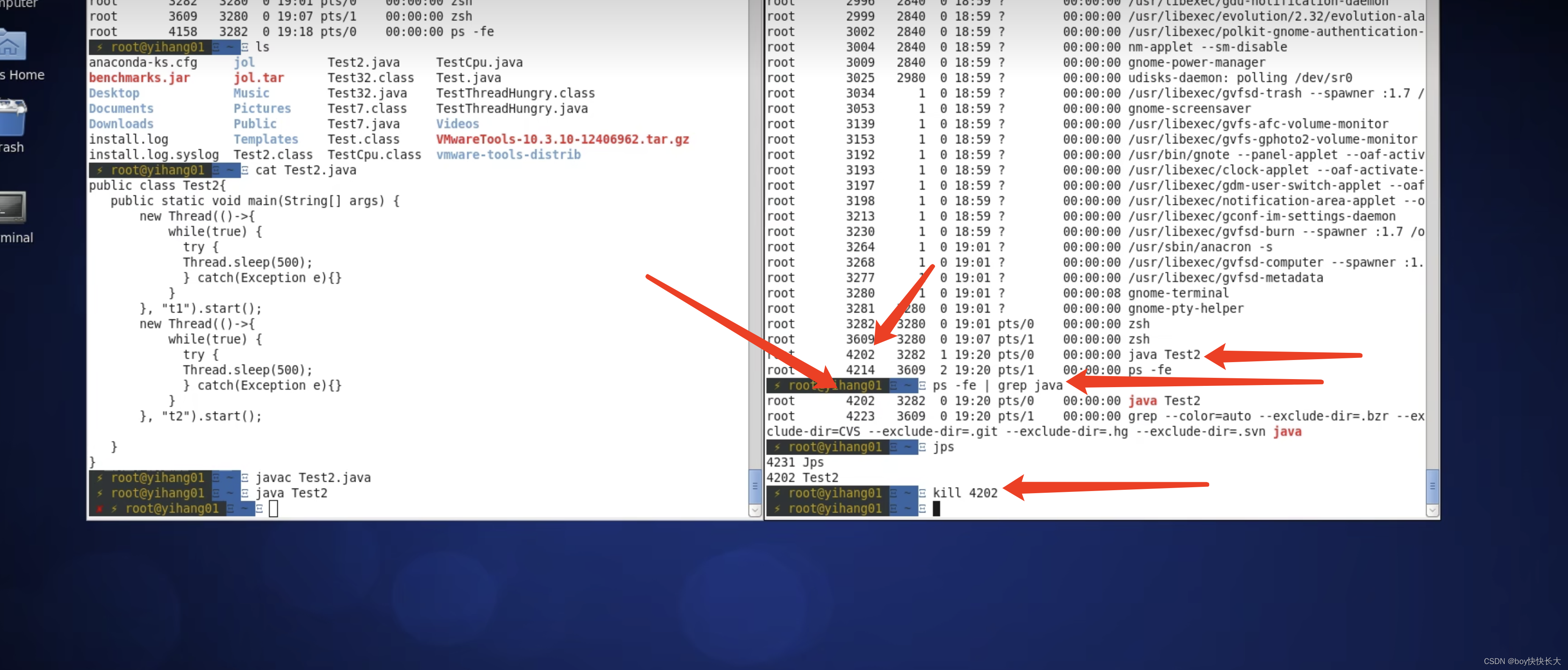The height and width of the screenshot is (670, 1568).
Task: Click 'jps' command in right terminal
Action: [943, 447]
